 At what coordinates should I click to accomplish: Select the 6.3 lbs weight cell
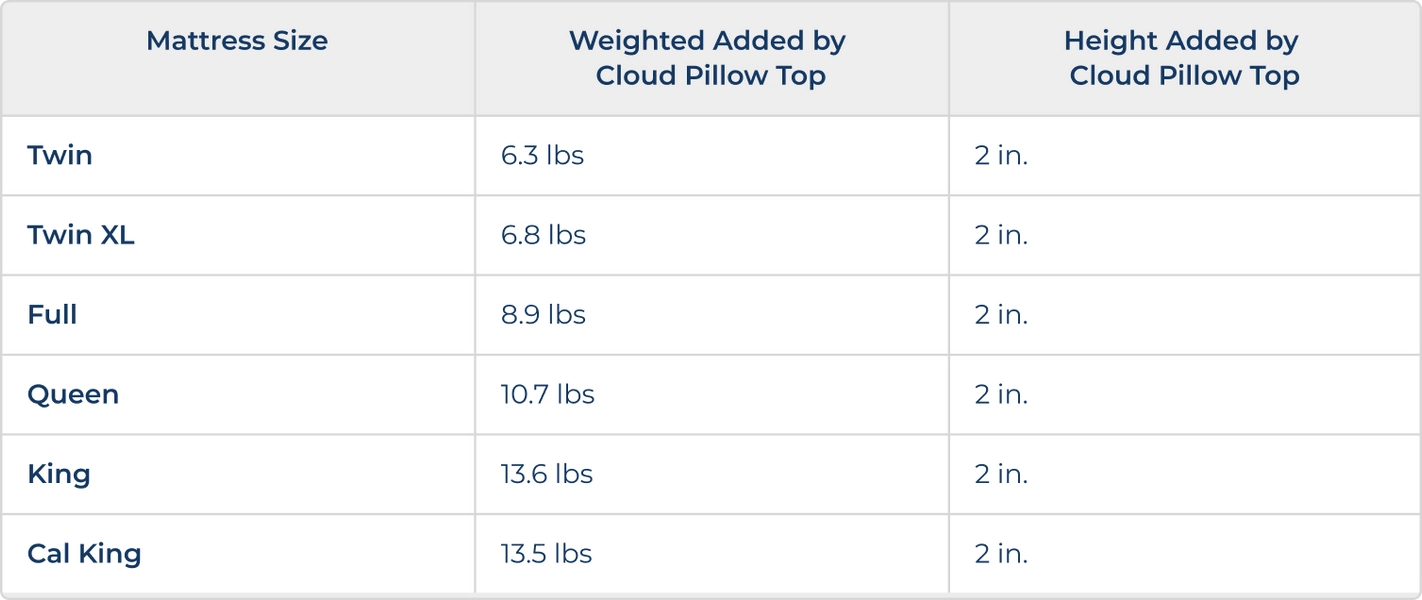pos(542,155)
